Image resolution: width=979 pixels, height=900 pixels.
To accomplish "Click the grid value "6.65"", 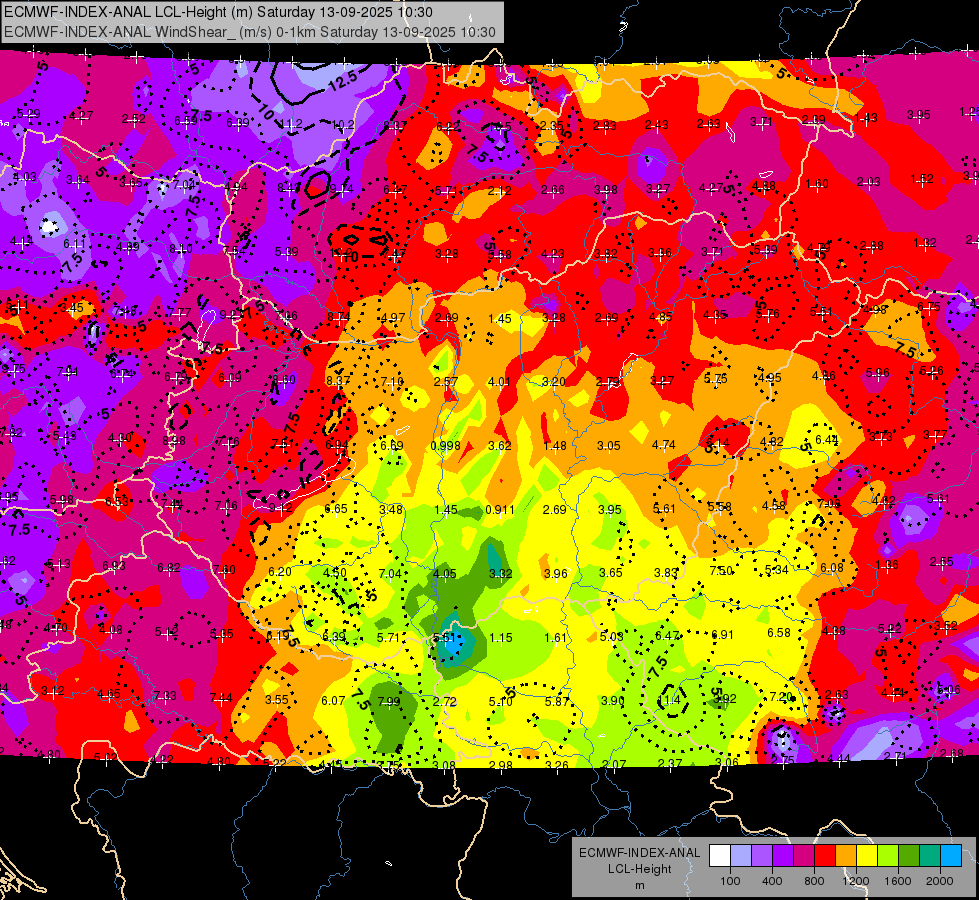I will tap(336, 508).
